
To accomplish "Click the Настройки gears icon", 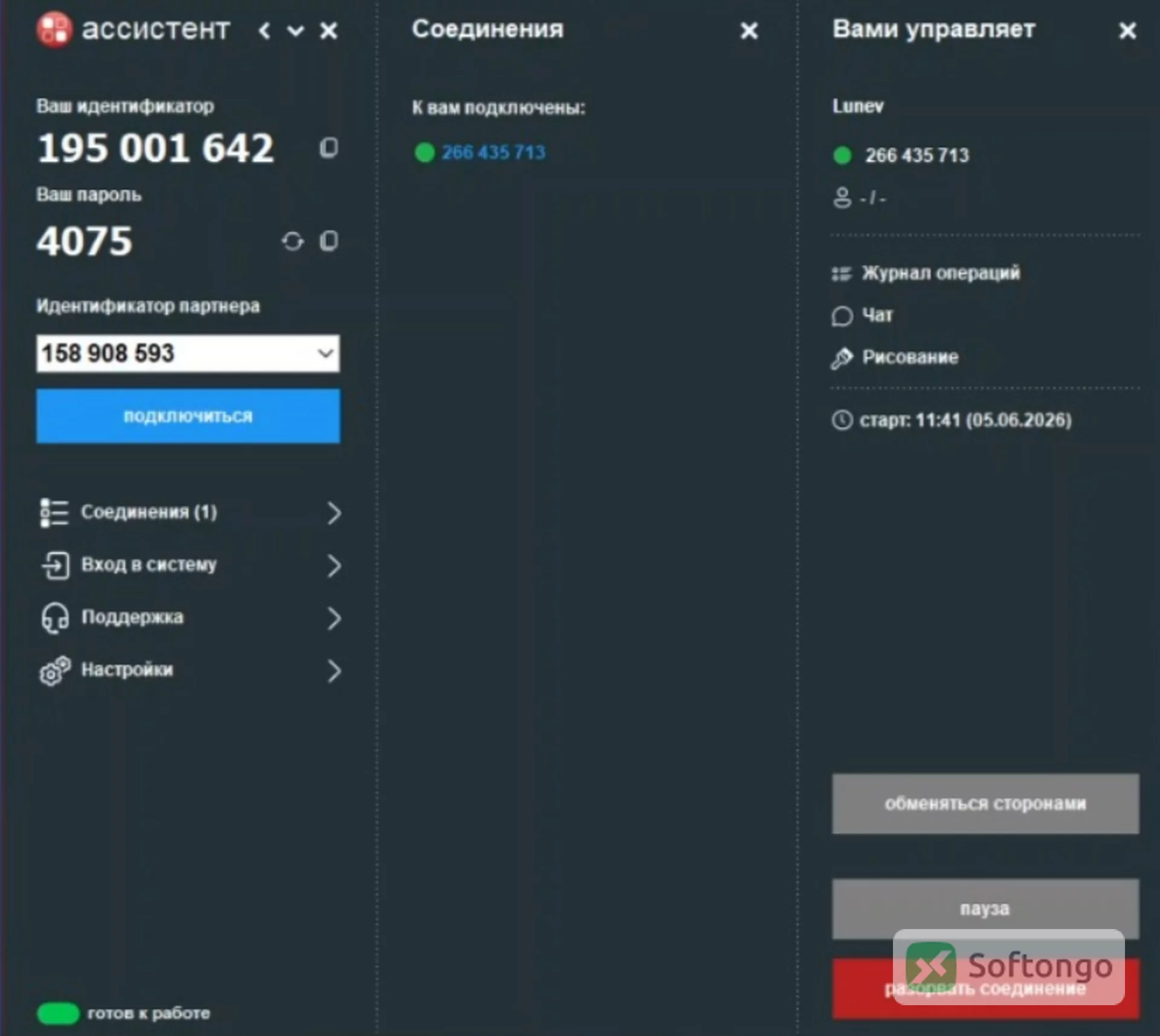I will point(55,671).
